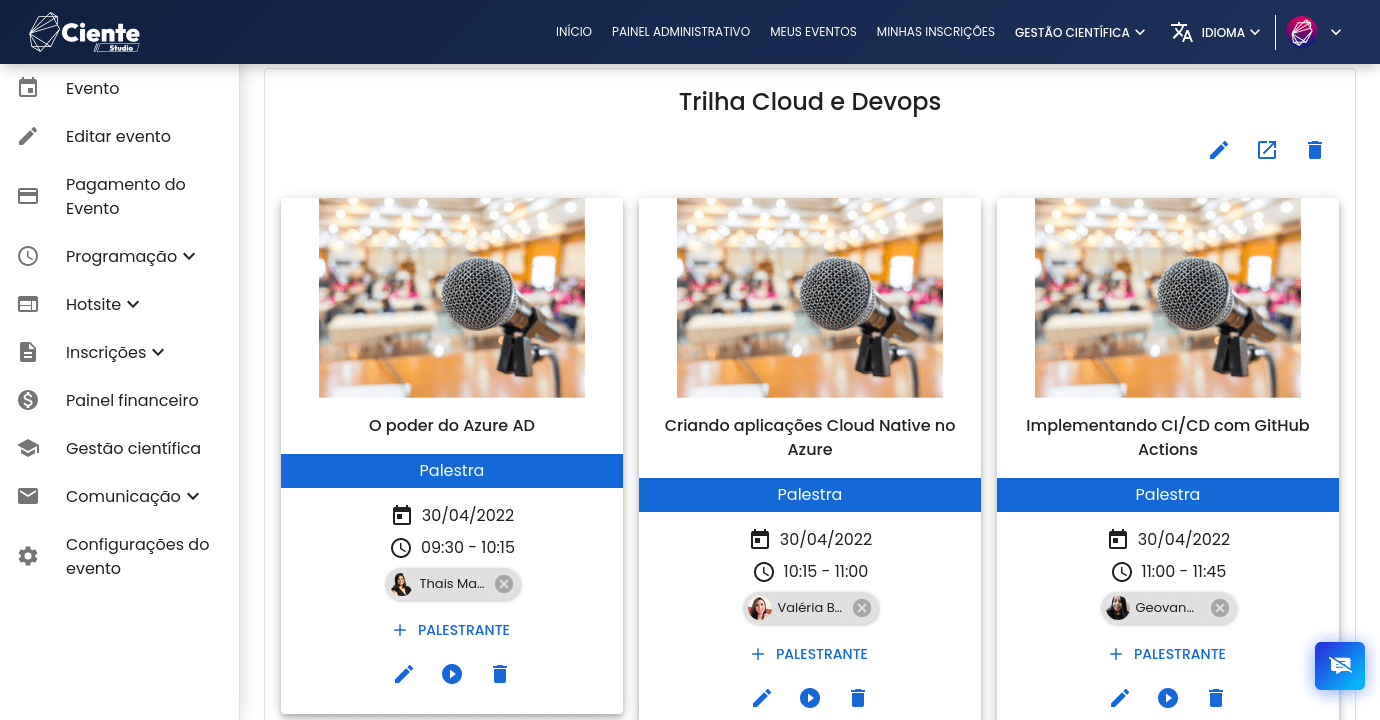Remove speaker Thais Ma... chip
The image size is (1380, 720).
[x=504, y=584]
